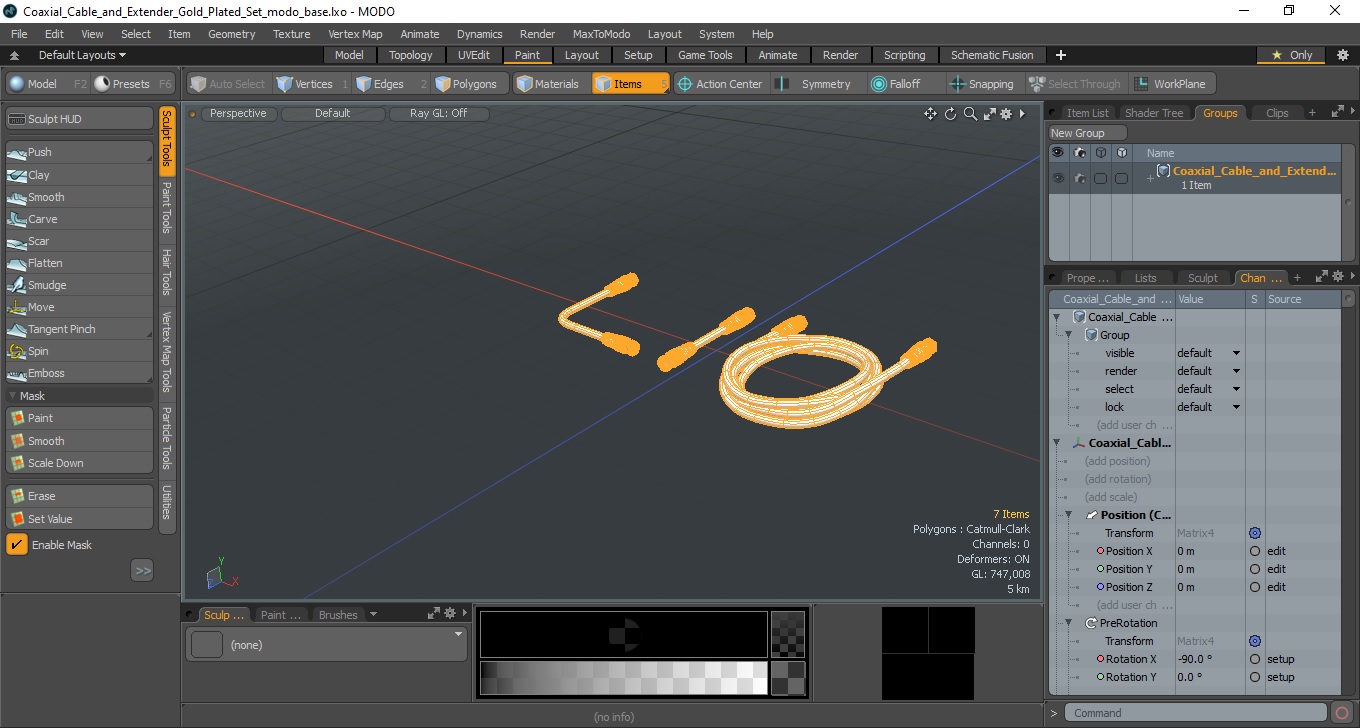Toggle the Rotation X setup source circle
Screen dimensions: 1360x728
[x=1255, y=659]
